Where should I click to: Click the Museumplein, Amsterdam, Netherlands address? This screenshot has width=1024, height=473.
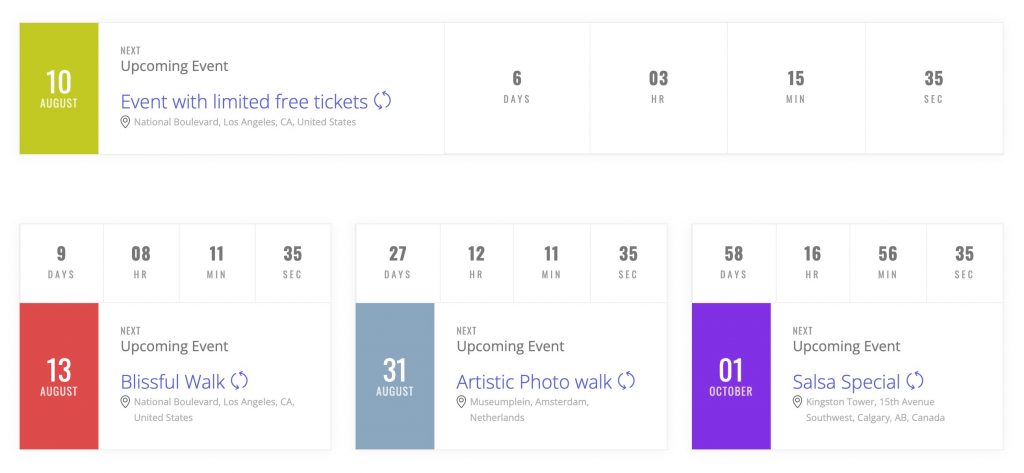coord(530,410)
